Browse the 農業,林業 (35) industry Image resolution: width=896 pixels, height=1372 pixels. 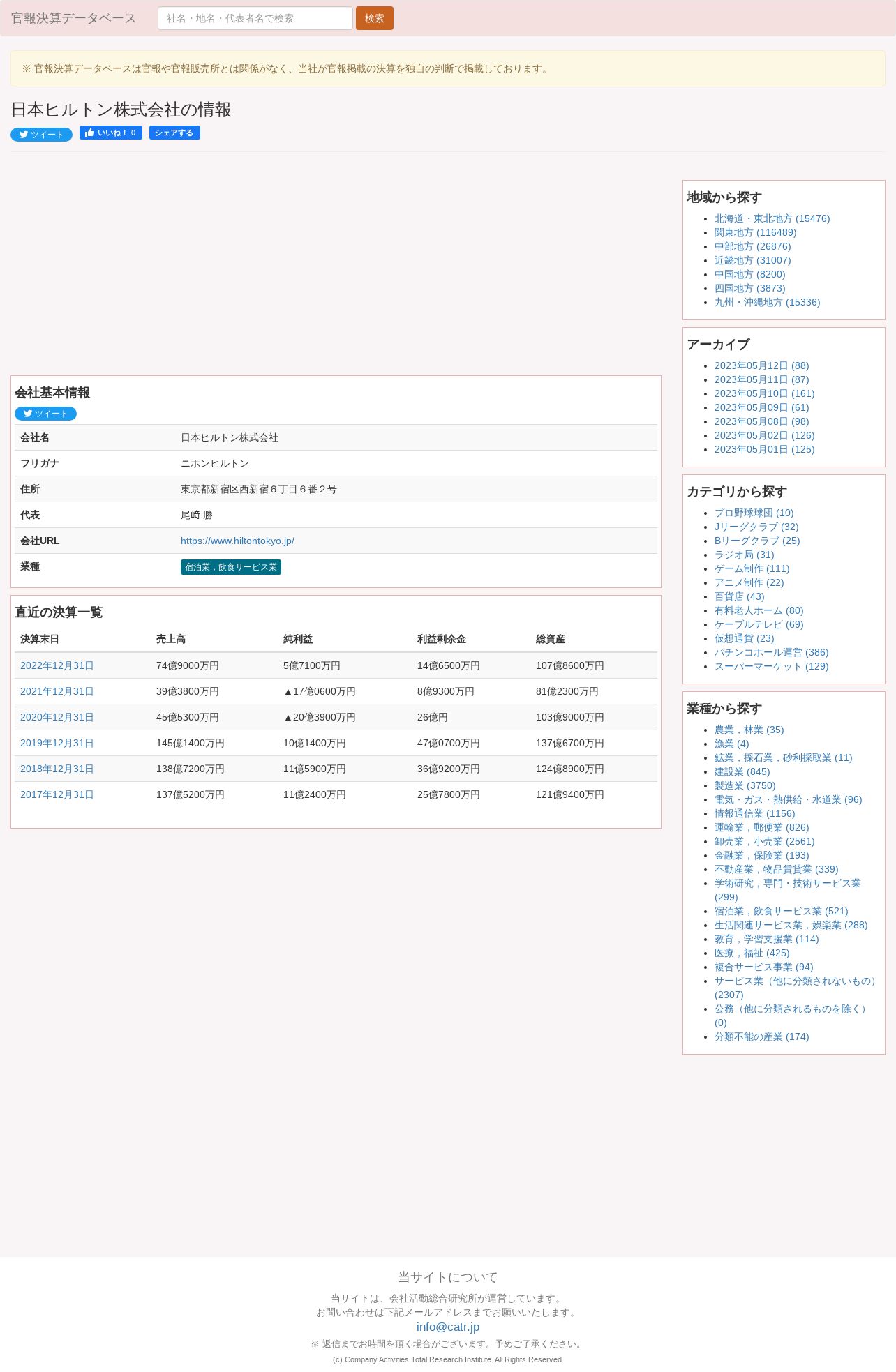(x=749, y=730)
